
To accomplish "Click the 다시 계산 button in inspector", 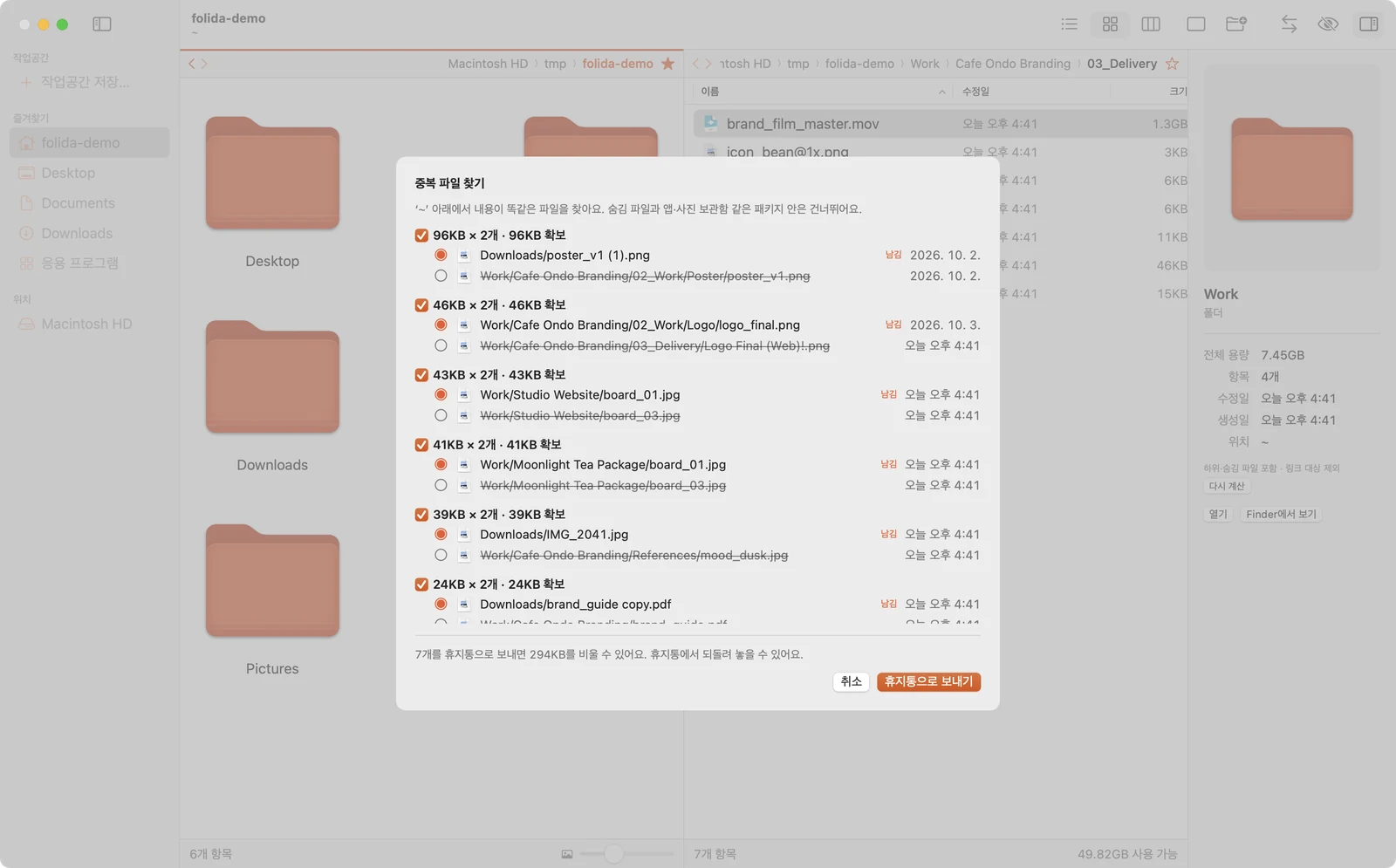I will coord(1227,486).
